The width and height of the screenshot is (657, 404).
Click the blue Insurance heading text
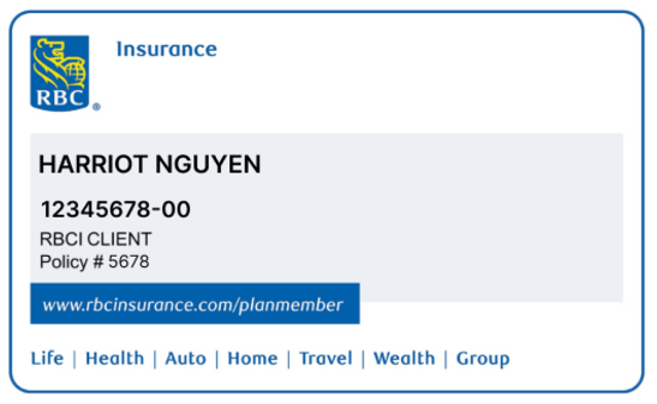coord(167,49)
